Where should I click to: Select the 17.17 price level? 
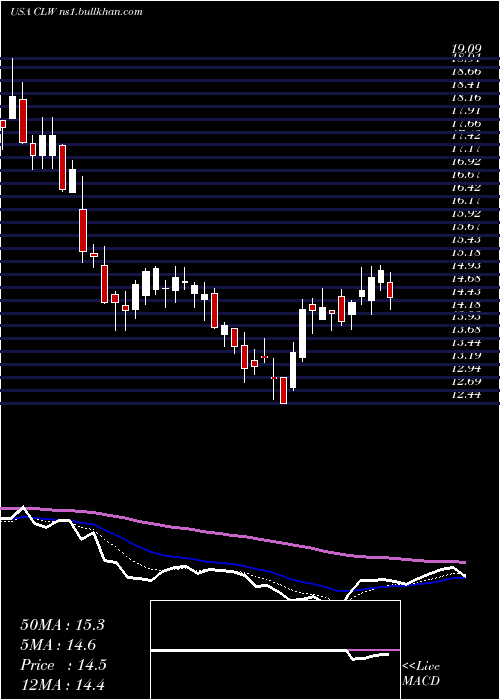coord(466,149)
